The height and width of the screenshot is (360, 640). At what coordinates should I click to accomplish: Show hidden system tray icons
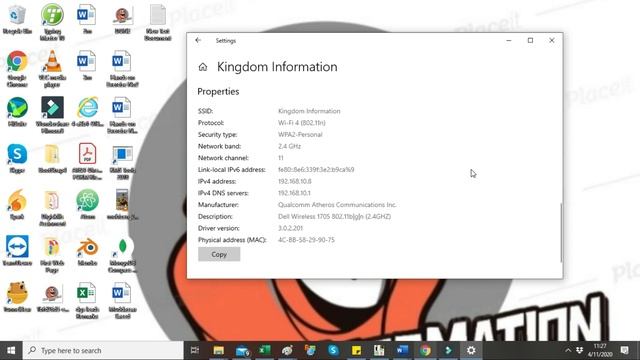(568, 350)
